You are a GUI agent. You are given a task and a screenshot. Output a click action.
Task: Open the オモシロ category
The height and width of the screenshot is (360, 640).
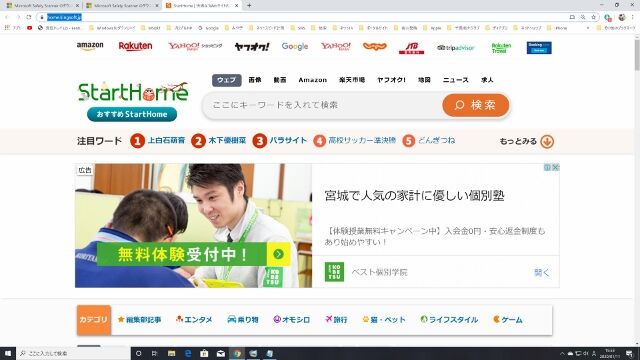tap(291, 320)
